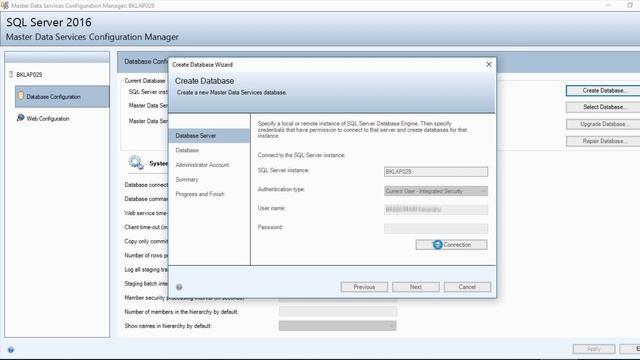Select Summary wizard step
Image resolution: width=640 pixels, height=360 pixels.
[187, 180]
